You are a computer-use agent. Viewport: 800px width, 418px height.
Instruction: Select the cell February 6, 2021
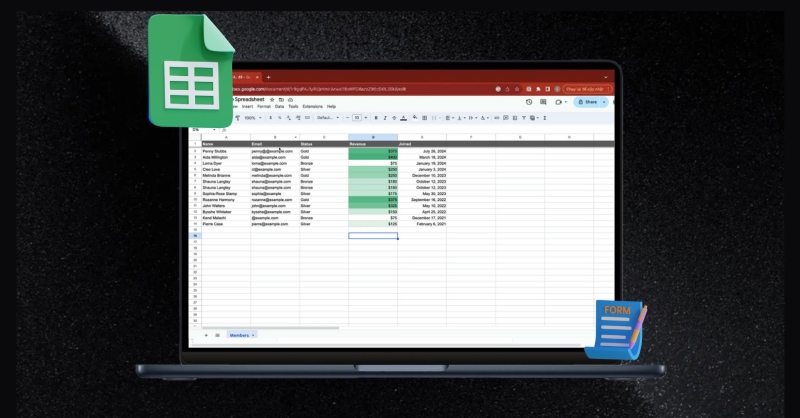pos(422,224)
